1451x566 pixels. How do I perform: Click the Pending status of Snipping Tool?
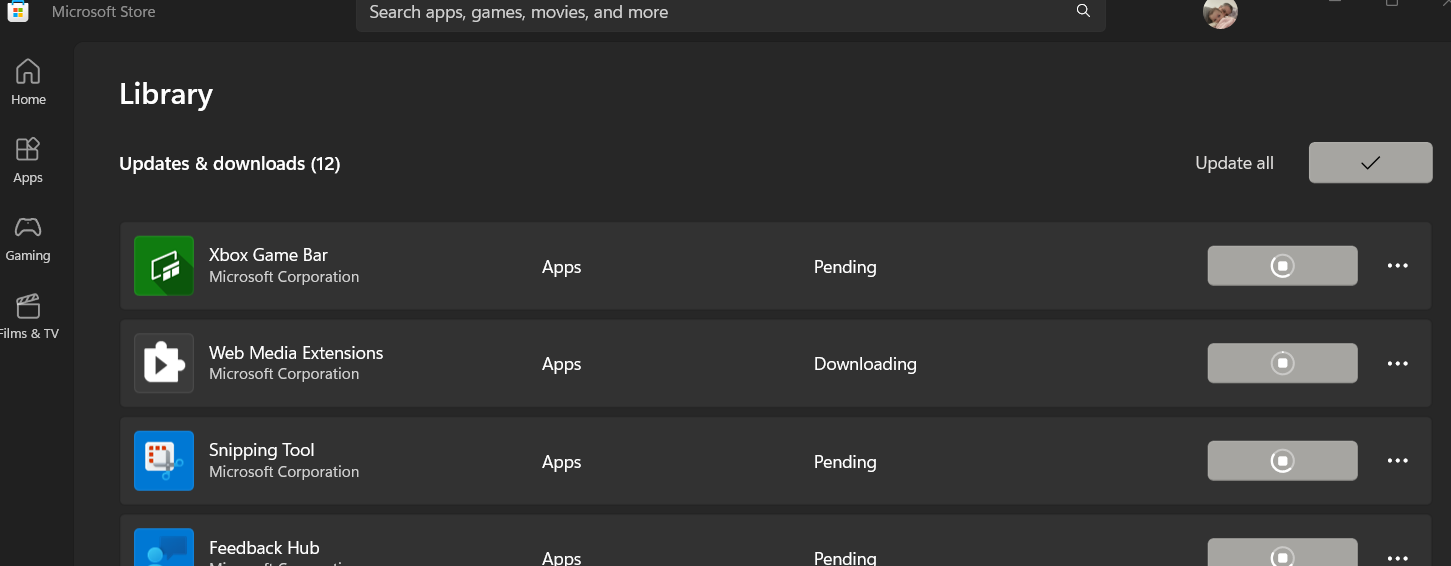(x=845, y=462)
